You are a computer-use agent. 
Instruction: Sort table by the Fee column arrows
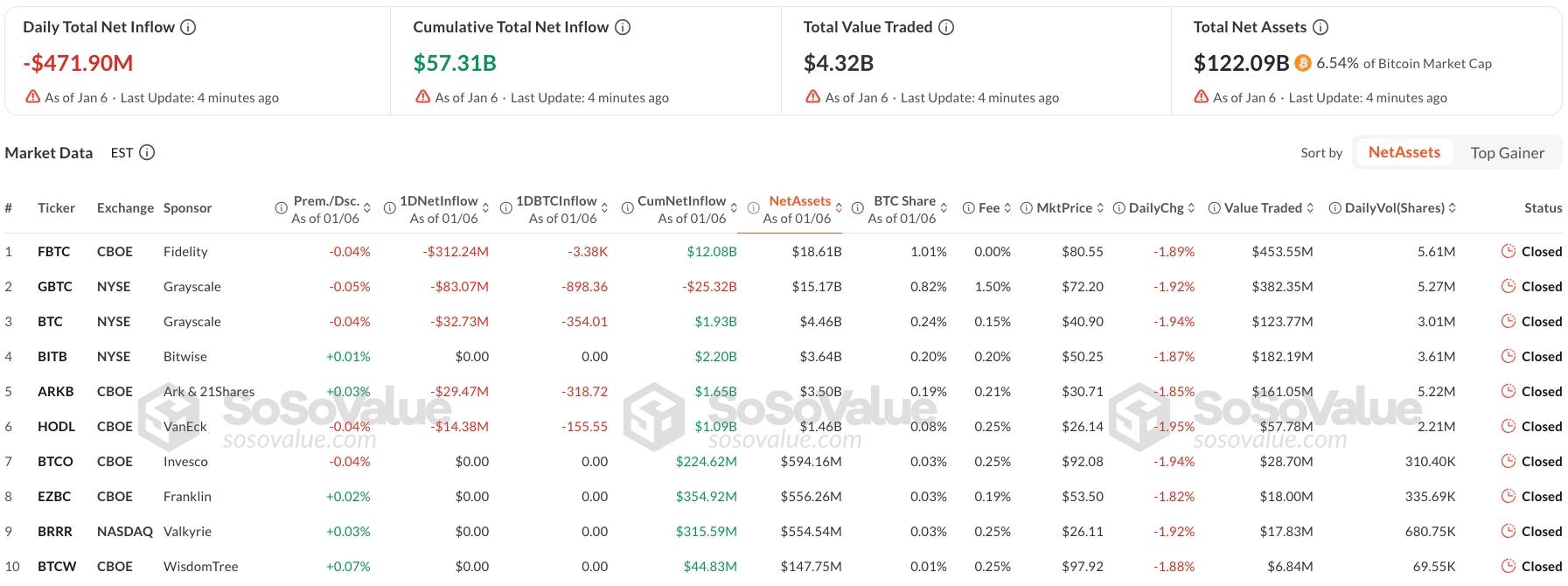tap(1007, 208)
